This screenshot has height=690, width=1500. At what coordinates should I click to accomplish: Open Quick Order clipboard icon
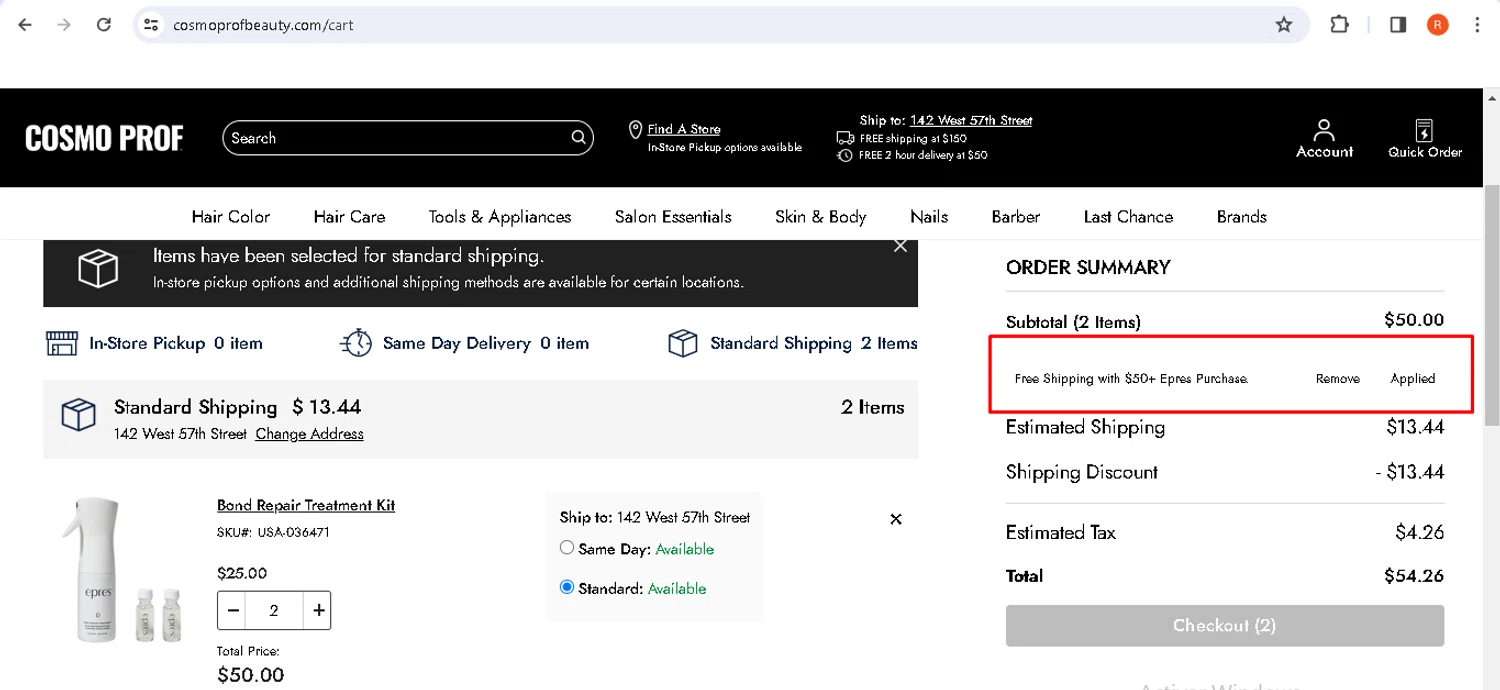coord(1425,130)
